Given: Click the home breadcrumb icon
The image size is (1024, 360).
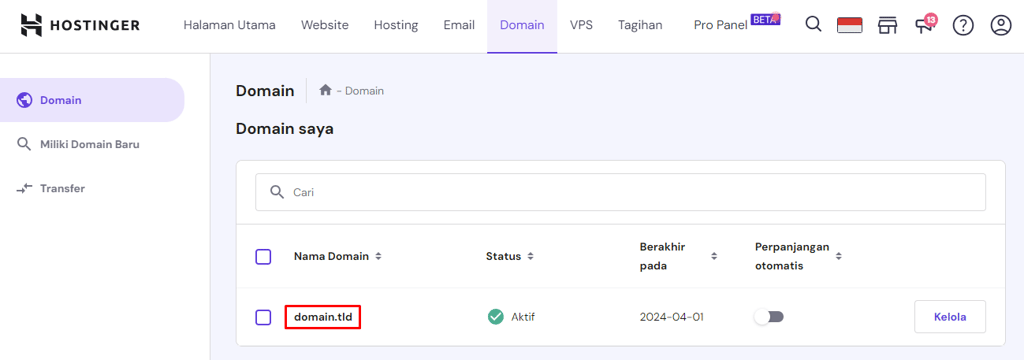Looking at the screenshot, I should point(325,90).
